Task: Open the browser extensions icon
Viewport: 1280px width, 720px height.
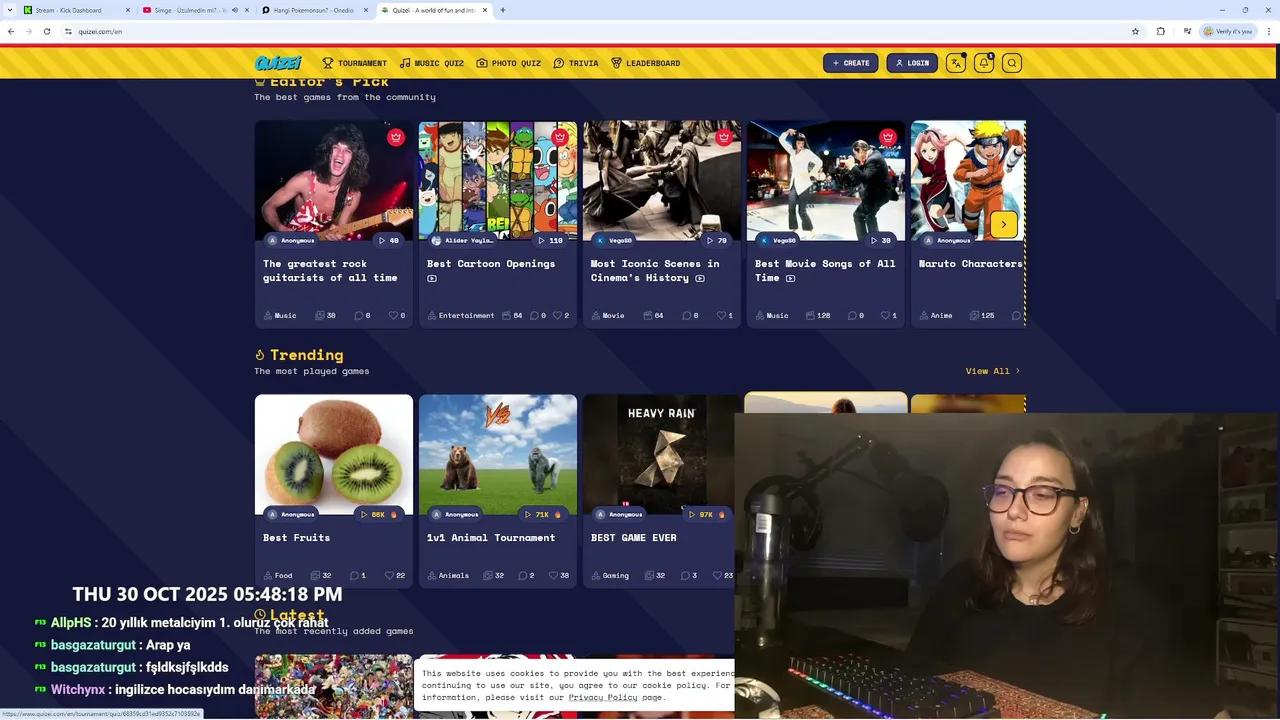Action: click(x=1161, y=31)
